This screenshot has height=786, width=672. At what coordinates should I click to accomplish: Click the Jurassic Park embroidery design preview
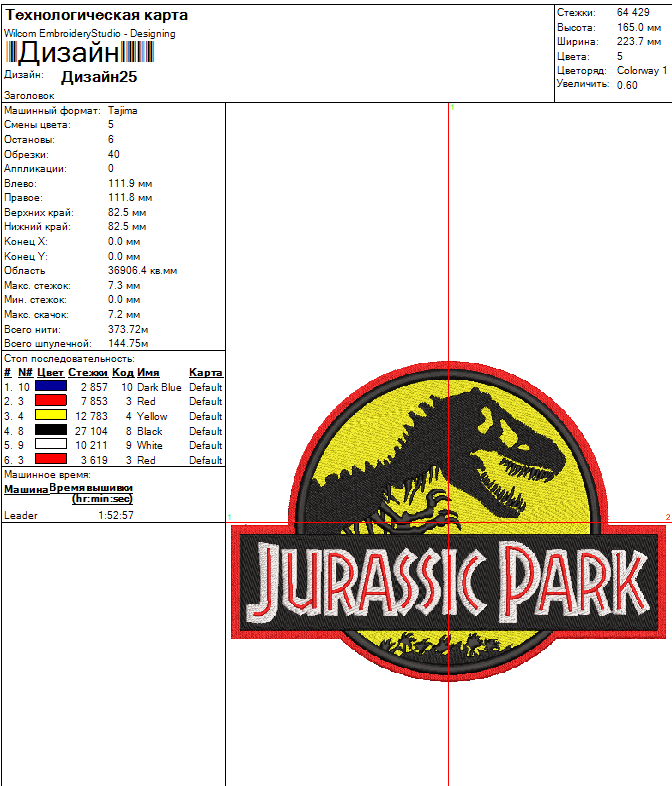pyautogui.click(x=449, y=521)
